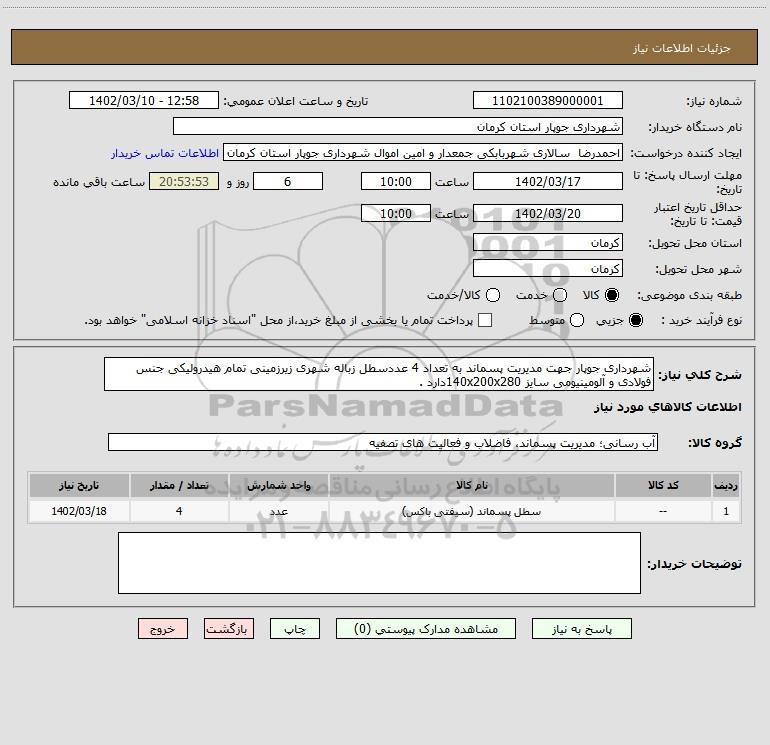Click the request creator field احمدرضا سالاری
The image size is (770, 745).
(423, 153)
